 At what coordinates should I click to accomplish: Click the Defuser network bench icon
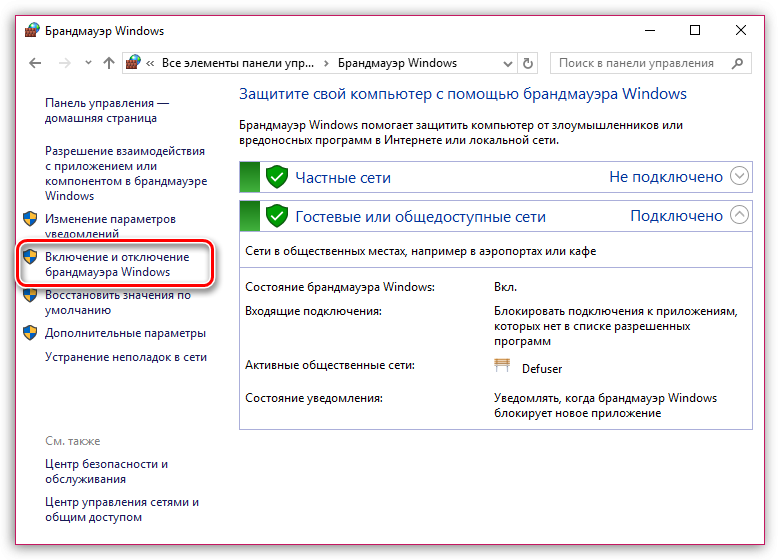pos(502,367)
